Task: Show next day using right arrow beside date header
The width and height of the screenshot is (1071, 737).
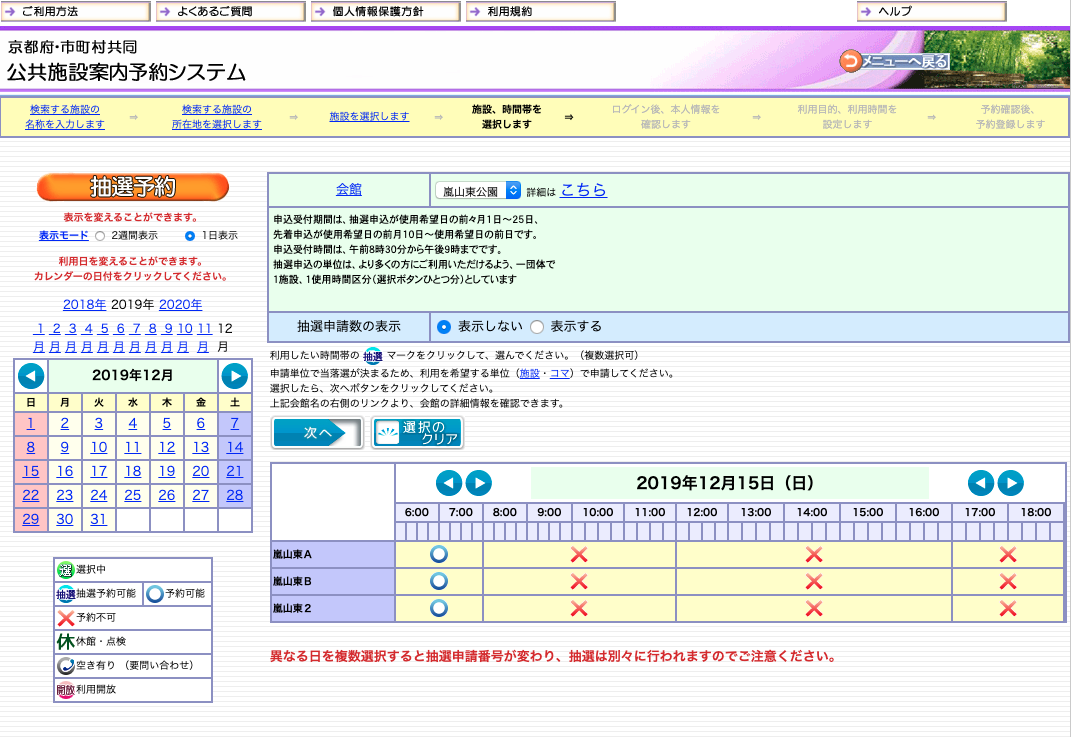Action: 479,483
